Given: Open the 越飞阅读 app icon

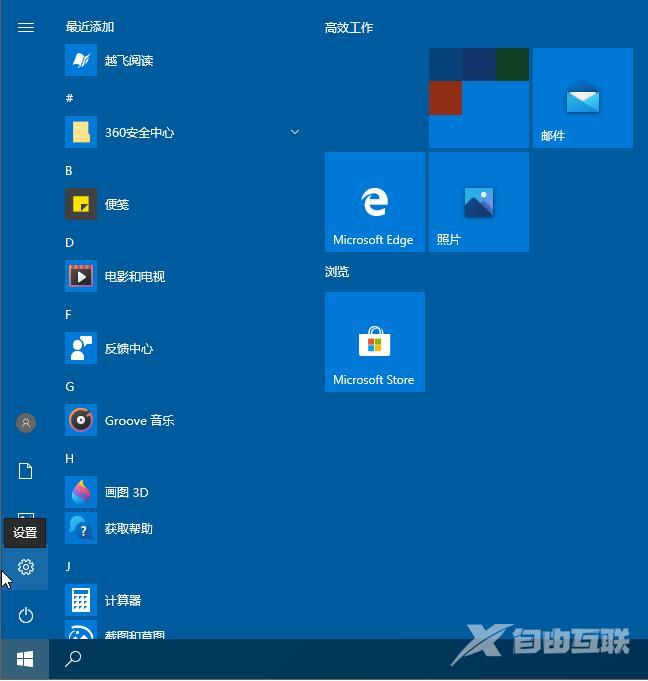Looking at the screenshot, I should tap(81, 60).
